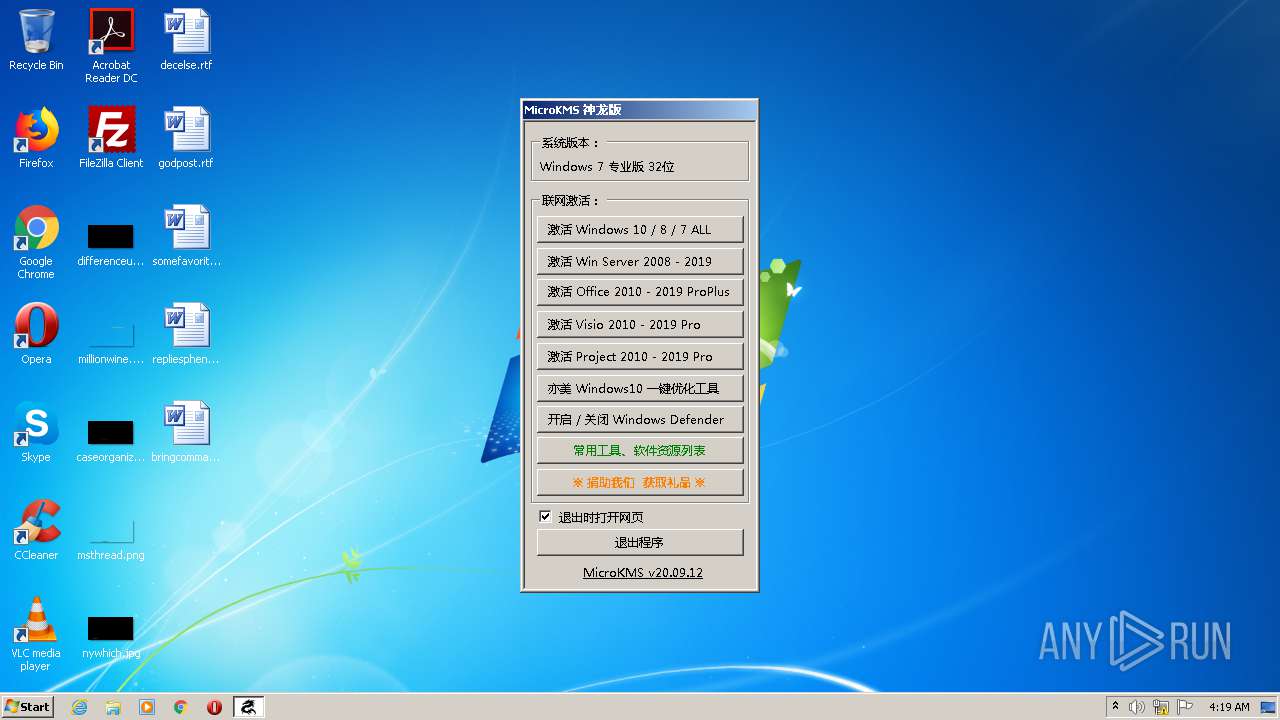Click Windows 7 专业版 32位 version text

coord(607,167)
